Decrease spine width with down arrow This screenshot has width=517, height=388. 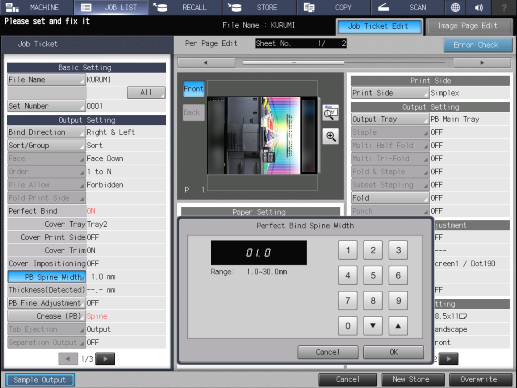(373, 326)
